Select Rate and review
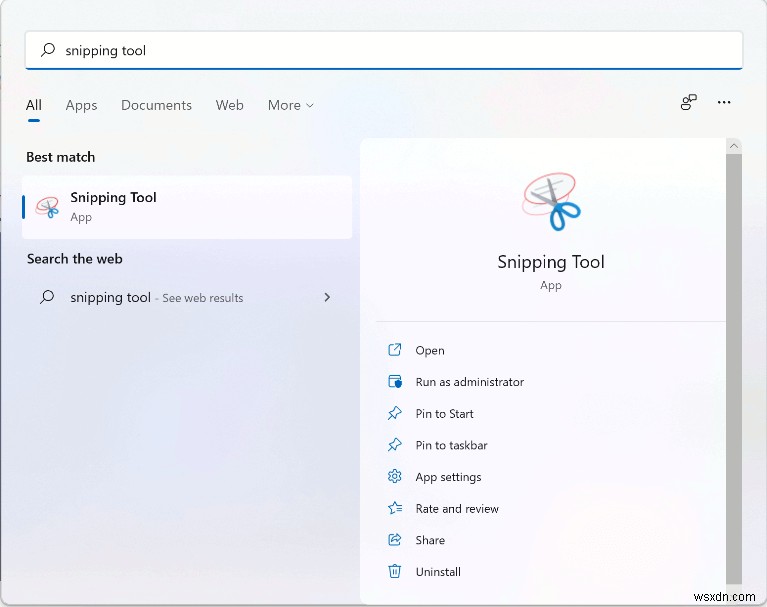The height and width of the screenshot is (607, 767). pyautogui.click(x=457, y=509)
